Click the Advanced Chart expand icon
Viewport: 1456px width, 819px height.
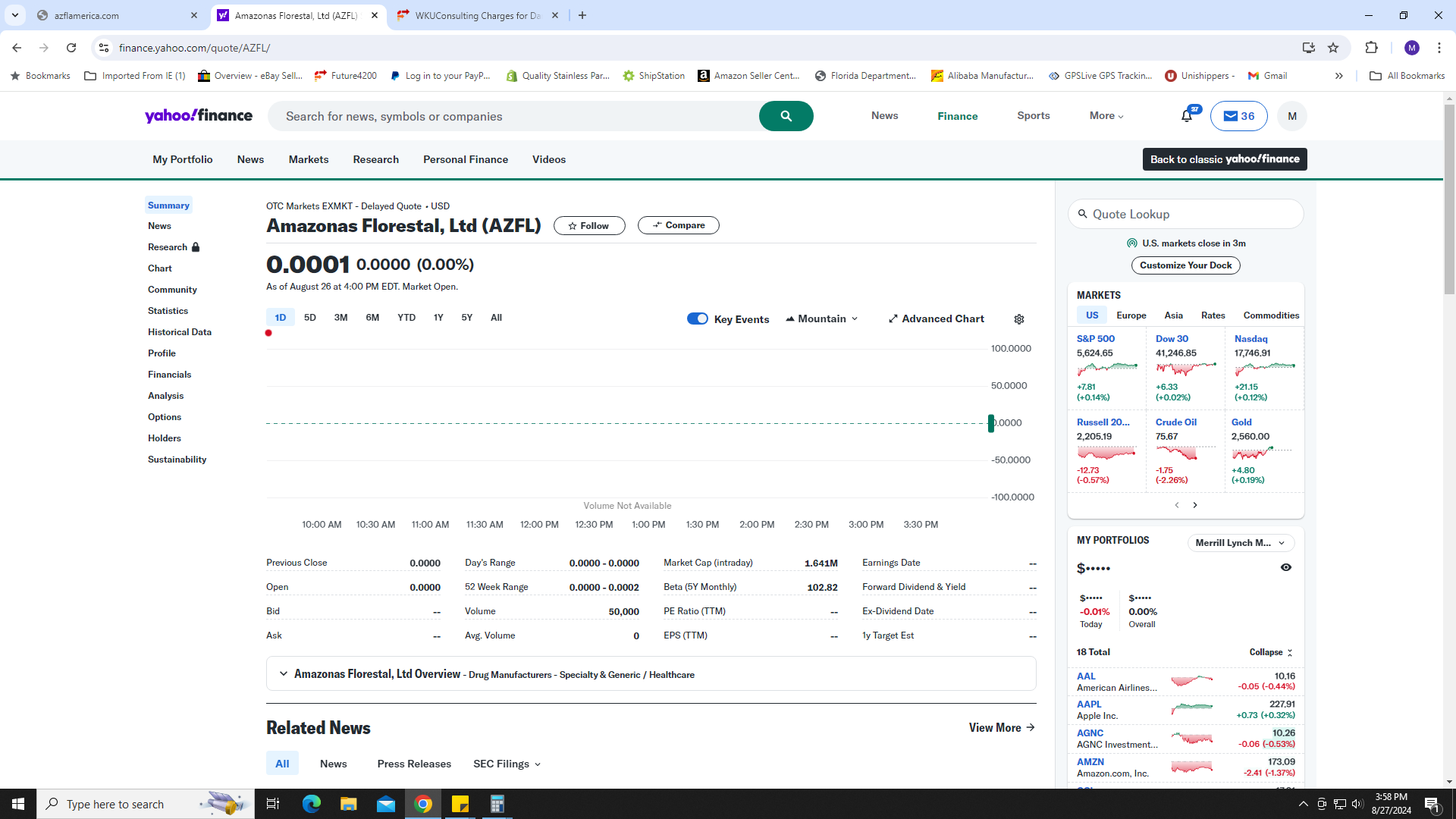[x=893, y=319]
